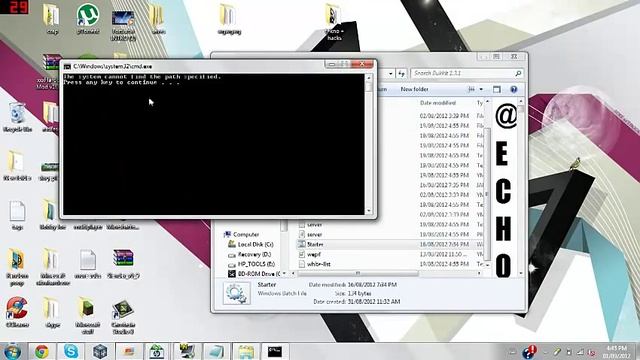Screen dimensions: 640x360
Task: Launch Google Chrome from taskbar
Action: click(41, 351)
